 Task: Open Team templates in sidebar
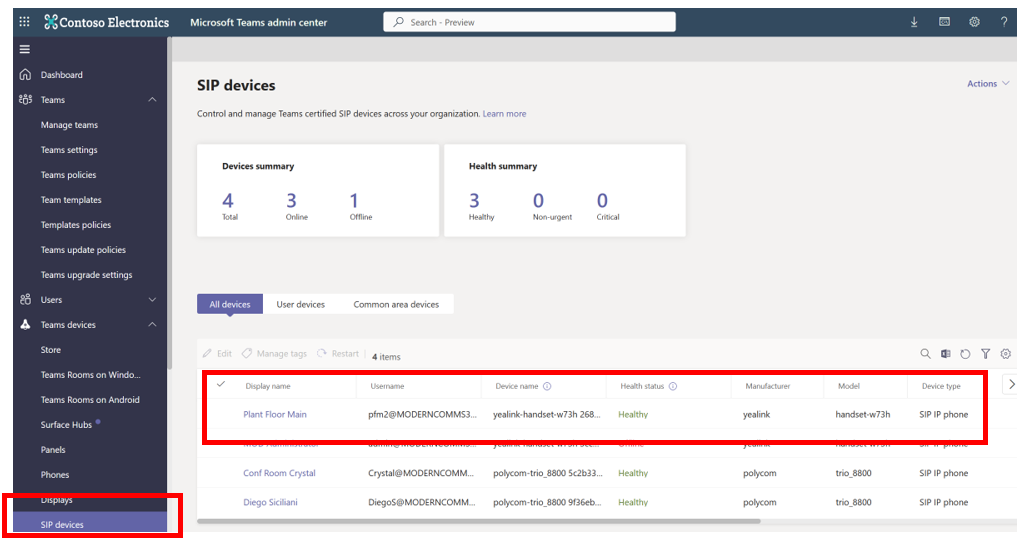(71, 200)
